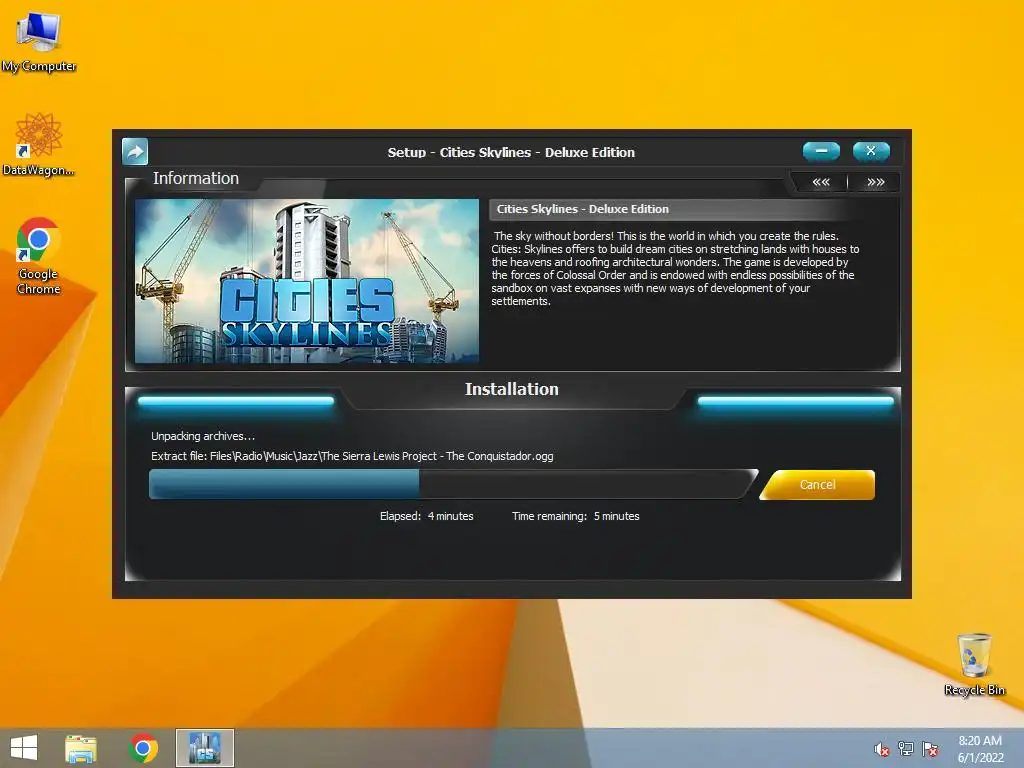
Task: Select the My Computer desktop icon
Action: pos(39,42)
